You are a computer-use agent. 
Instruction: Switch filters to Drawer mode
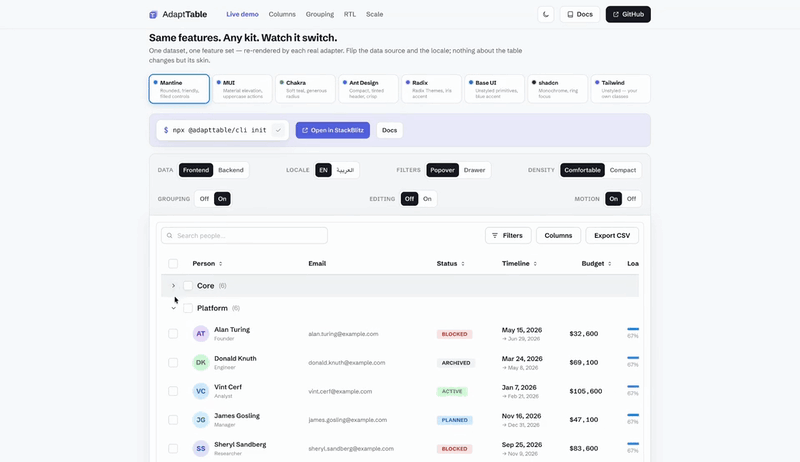pyautogui.click(x=474, y=170)
